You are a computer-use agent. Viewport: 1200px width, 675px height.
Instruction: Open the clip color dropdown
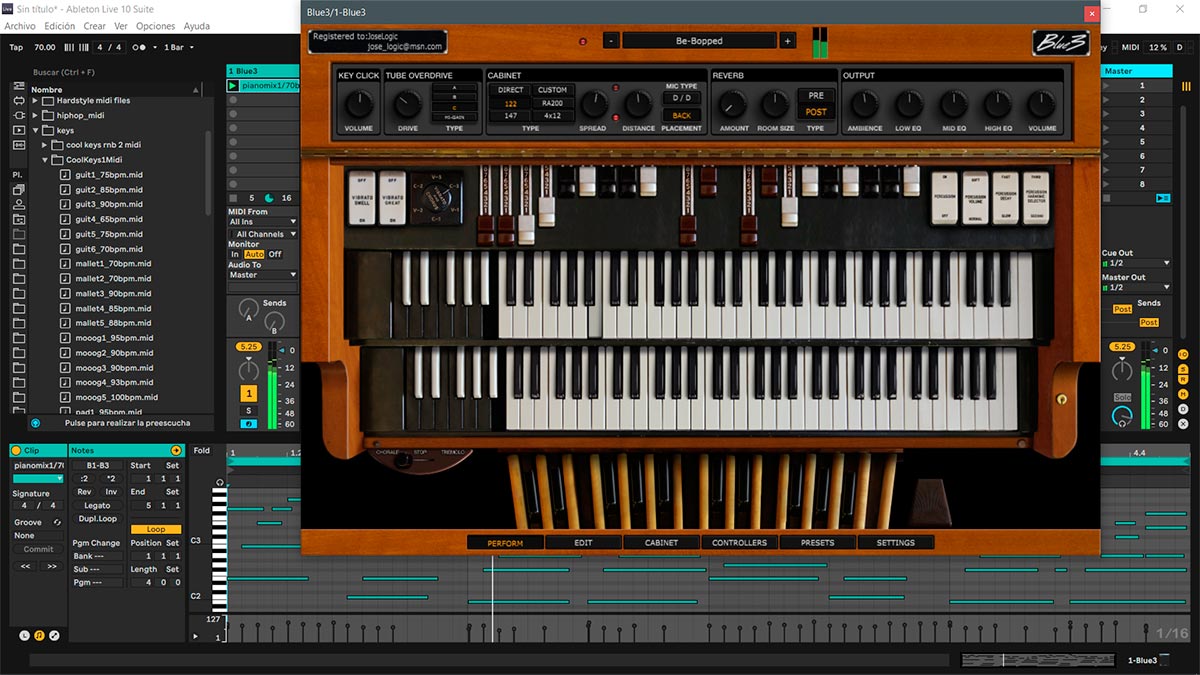click(x=38, y=479)
